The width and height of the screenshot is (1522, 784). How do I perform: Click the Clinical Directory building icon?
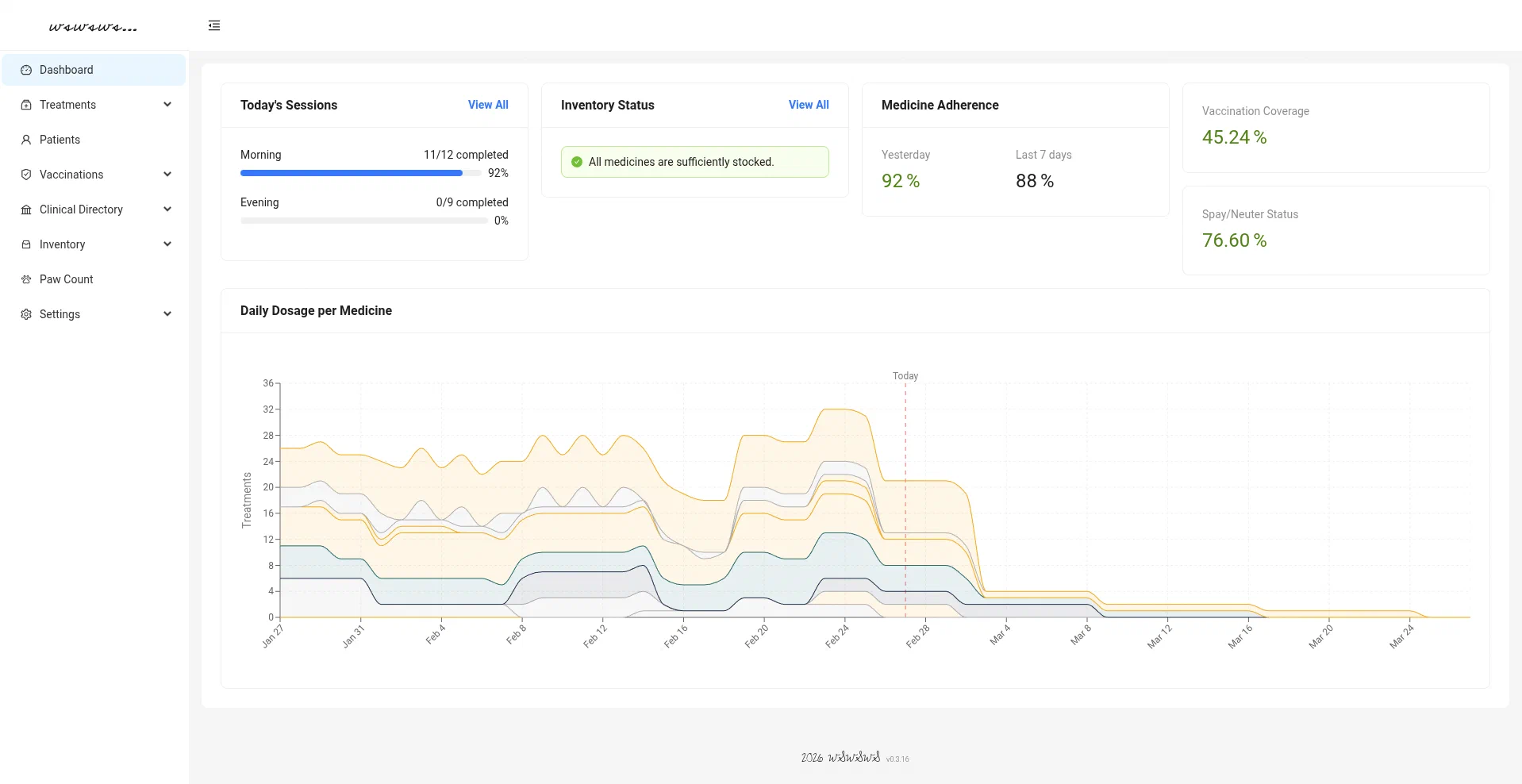tap(26, 209)
